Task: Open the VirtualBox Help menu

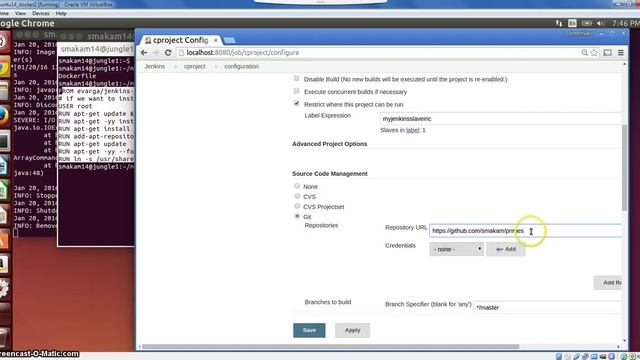Action: (61, 13)
